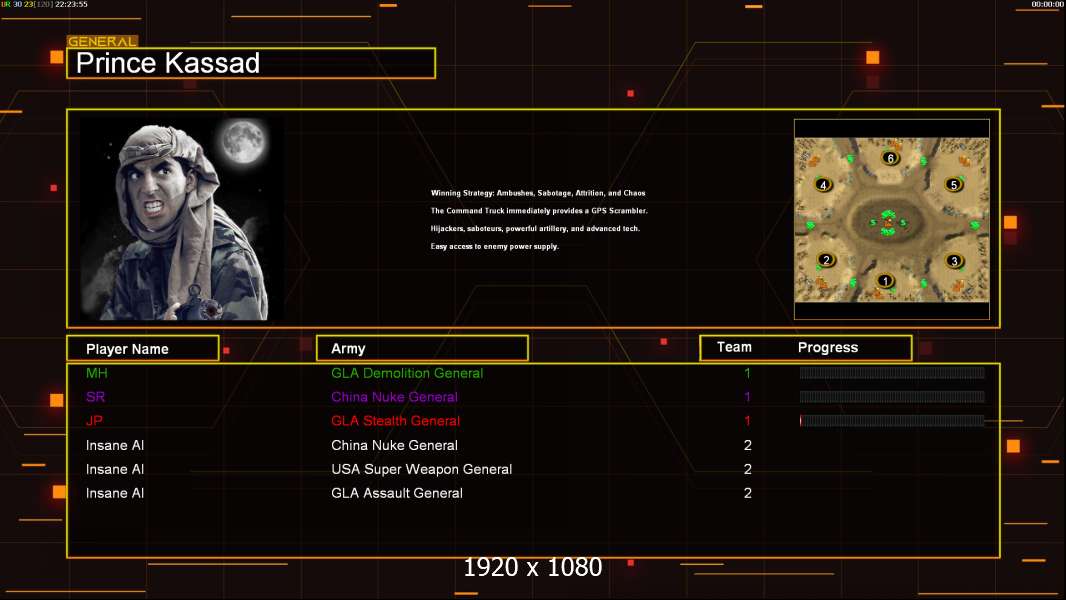Click team number 2 for GLA Assault General
1066x600 pixels.
pos(747,493)
